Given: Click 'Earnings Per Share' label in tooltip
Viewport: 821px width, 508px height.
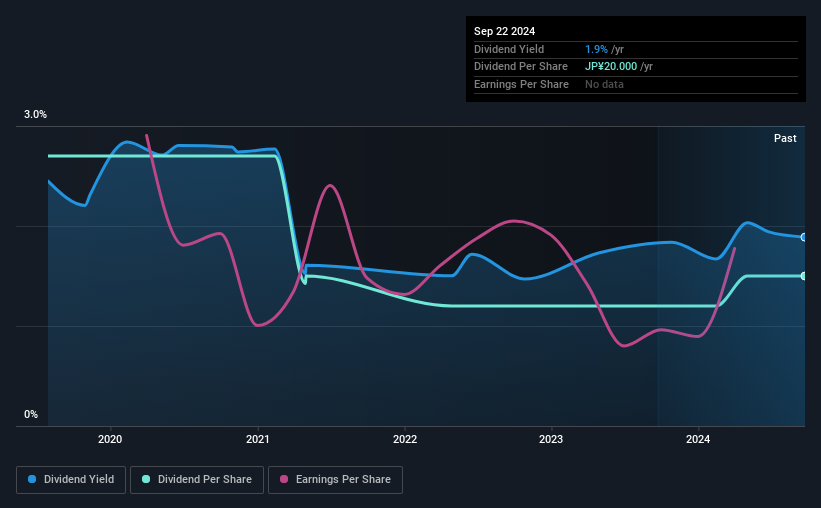Looking at the screenshot, I should click(521, 84).
